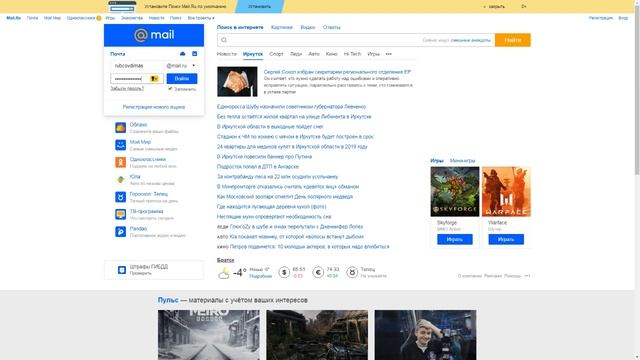
Task: Click the Братск city link
Action: point(225,260)
